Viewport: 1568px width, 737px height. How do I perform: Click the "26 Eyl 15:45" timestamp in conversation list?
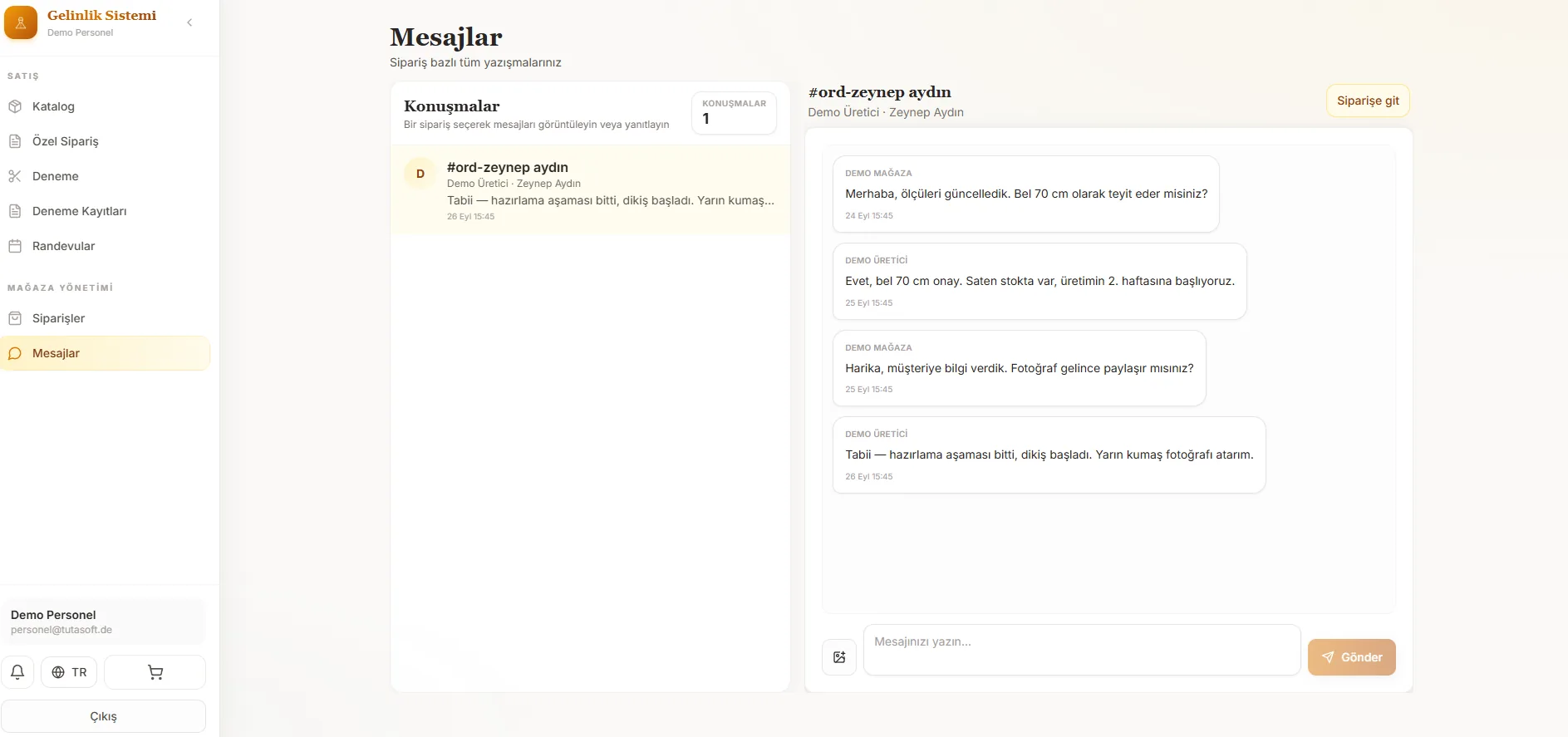470,216
